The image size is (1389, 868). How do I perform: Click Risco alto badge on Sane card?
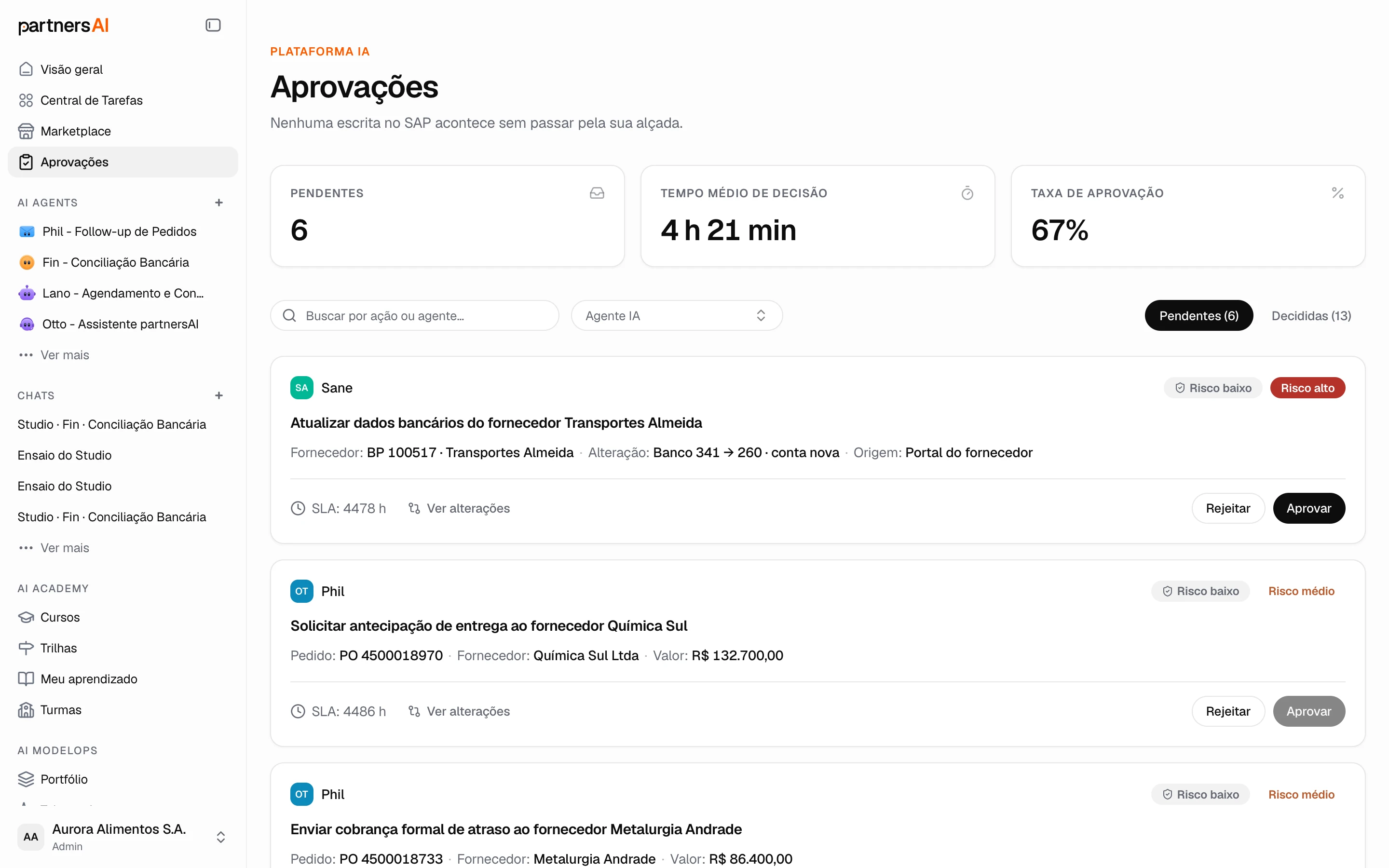point(1307,388)
